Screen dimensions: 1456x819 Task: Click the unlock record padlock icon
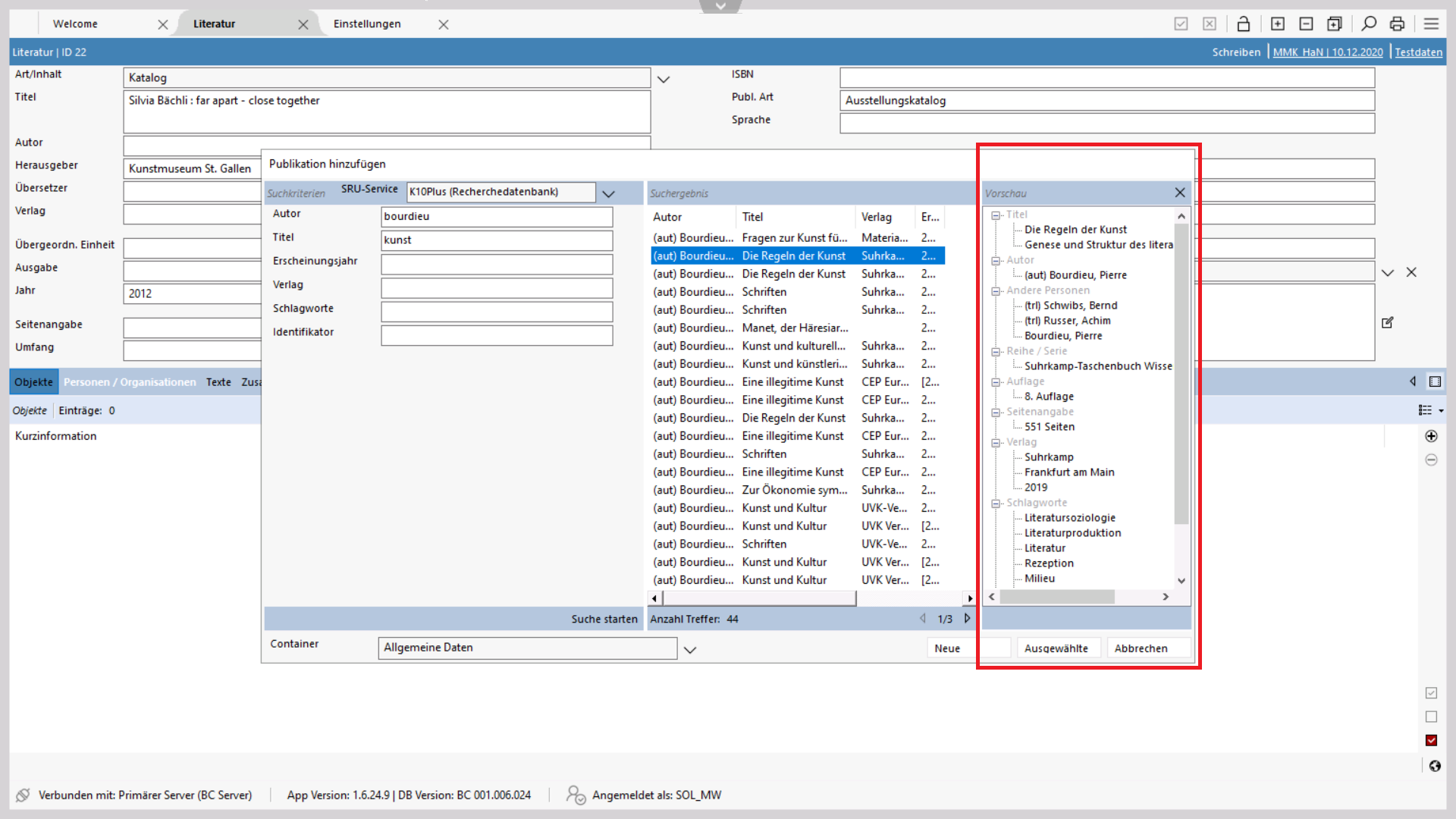[1243, 24]
